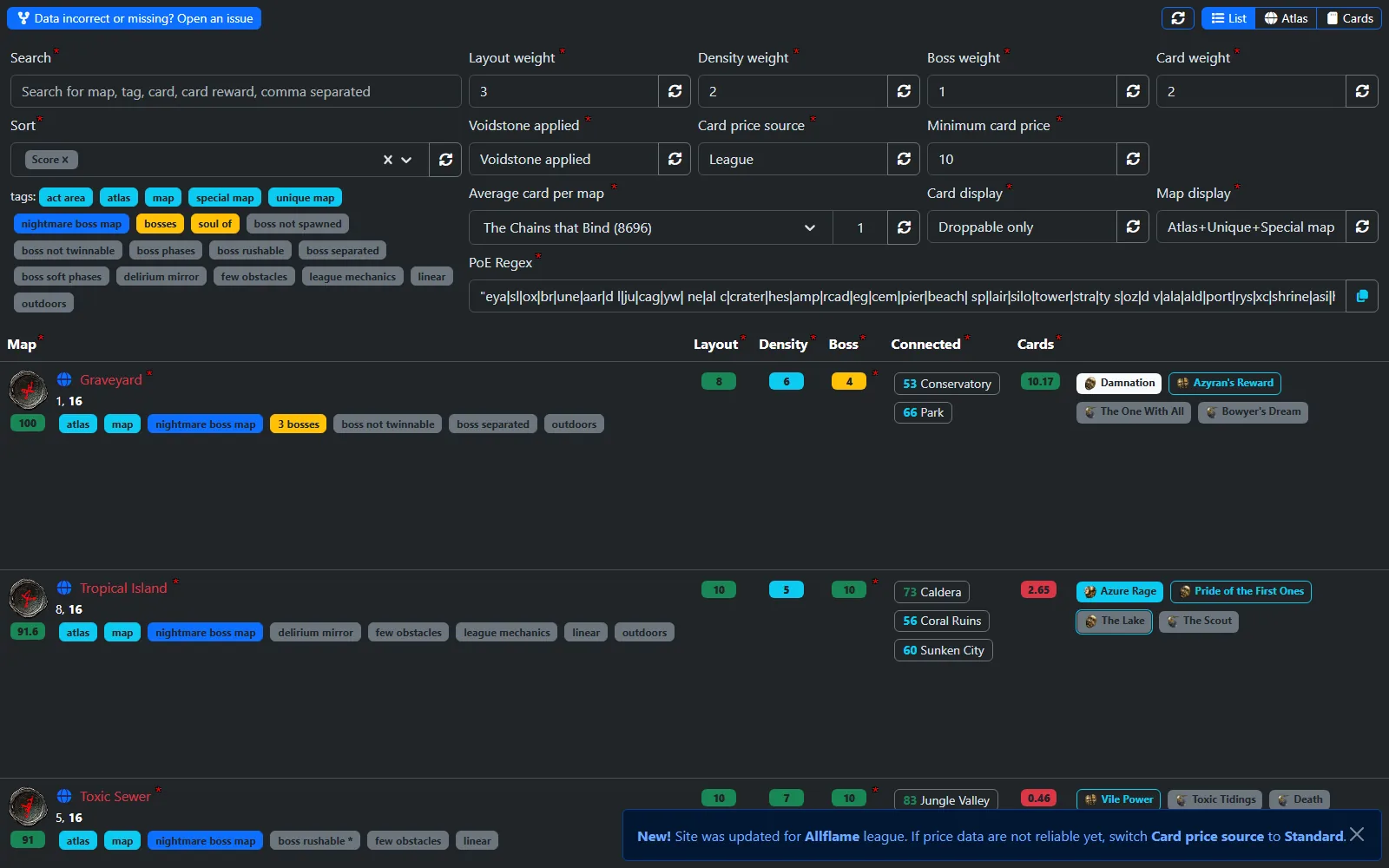
Task: Reset the Card price source setting
Action: [904, 159]
